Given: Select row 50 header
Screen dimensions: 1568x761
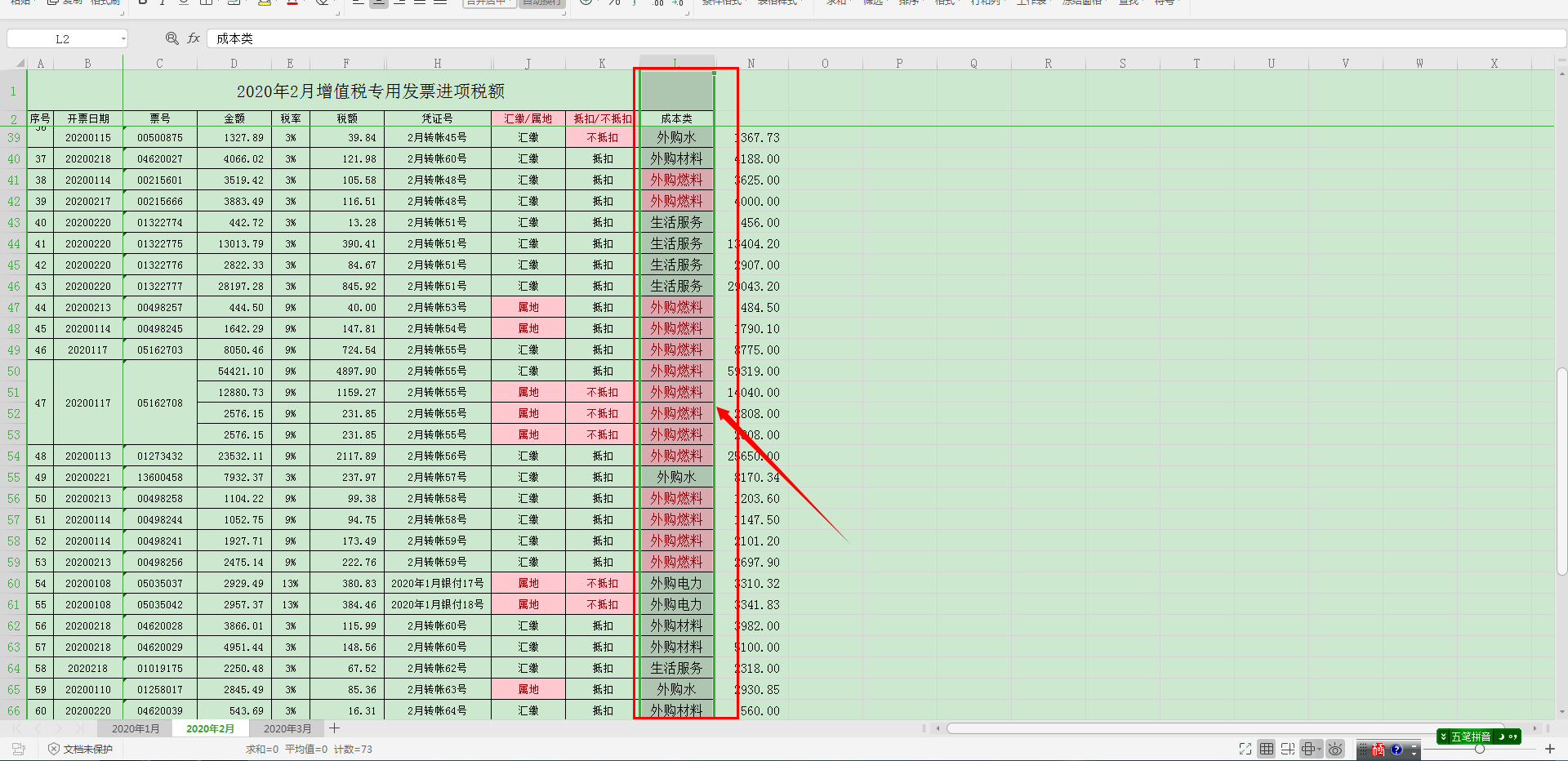Looking at the screenshot, I should [x=14, y=372].
